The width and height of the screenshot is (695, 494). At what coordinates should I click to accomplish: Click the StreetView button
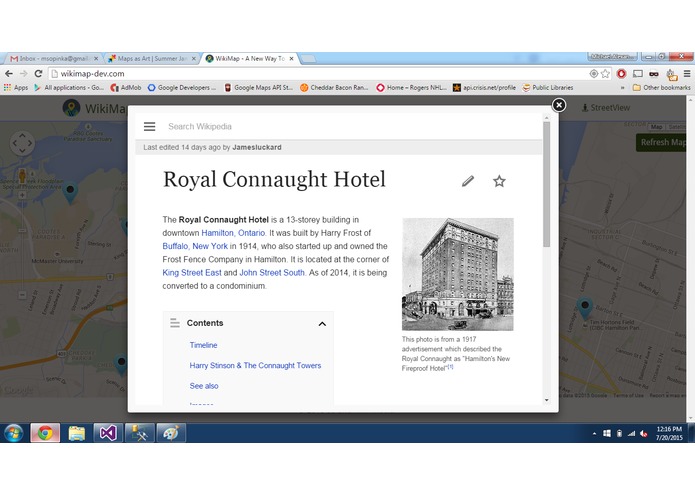[x=605, y=108]
